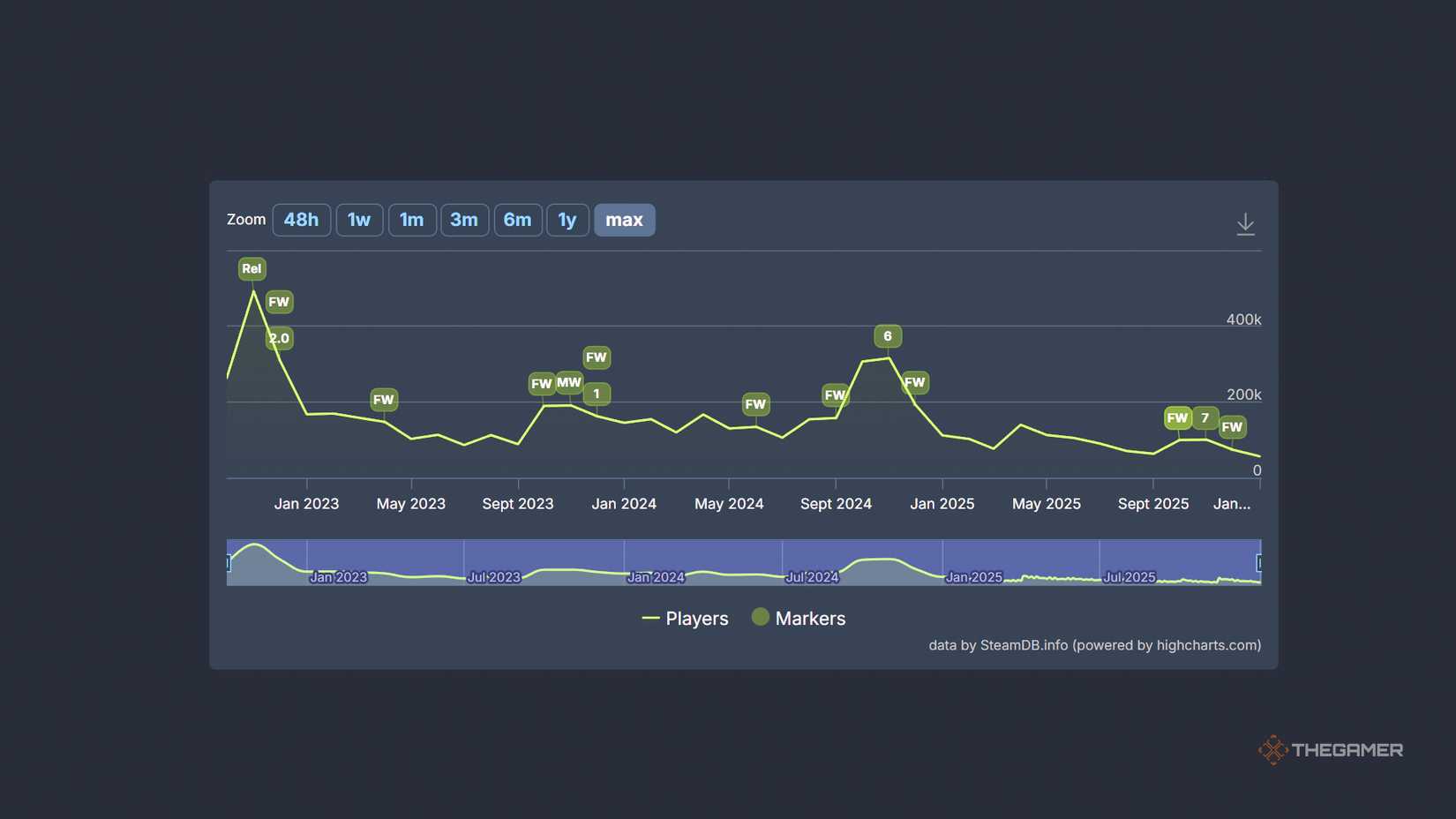
Task: Click the chart download/export icon
Action: click(1245, 223)
